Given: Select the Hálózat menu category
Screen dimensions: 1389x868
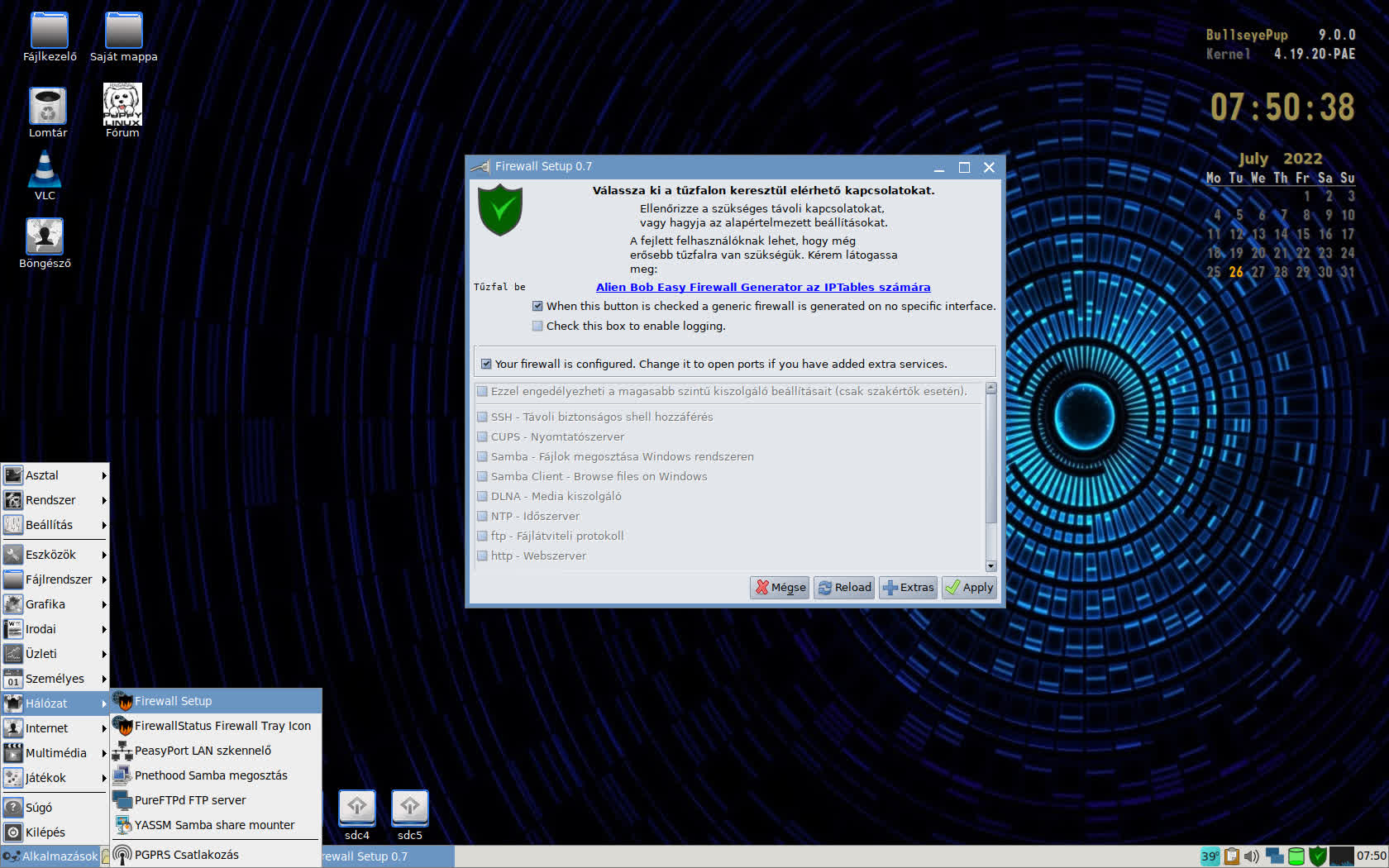Looking at the screenshot, I should click(x=55, y=703).
